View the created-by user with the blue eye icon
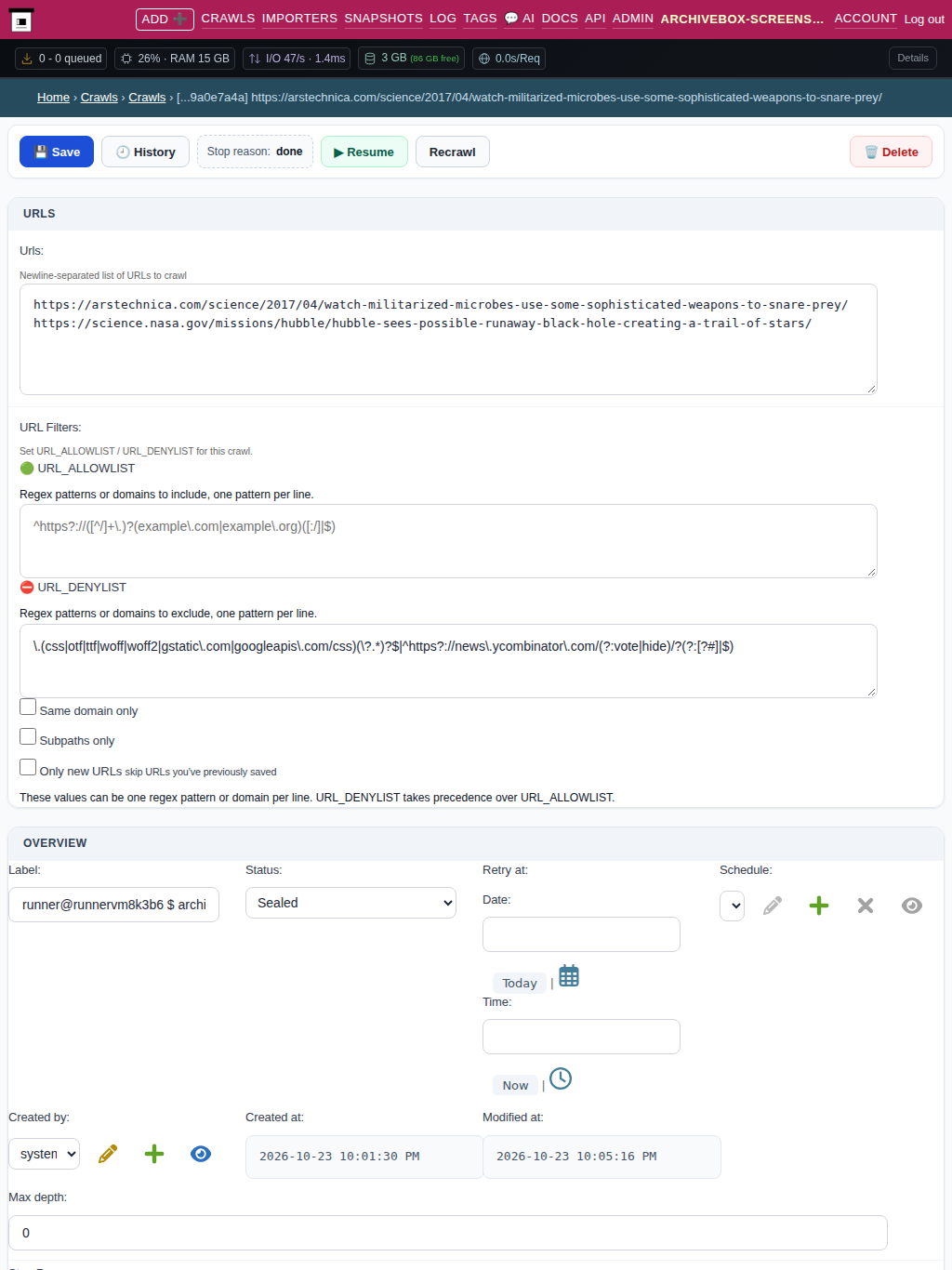 (201, 1154)
